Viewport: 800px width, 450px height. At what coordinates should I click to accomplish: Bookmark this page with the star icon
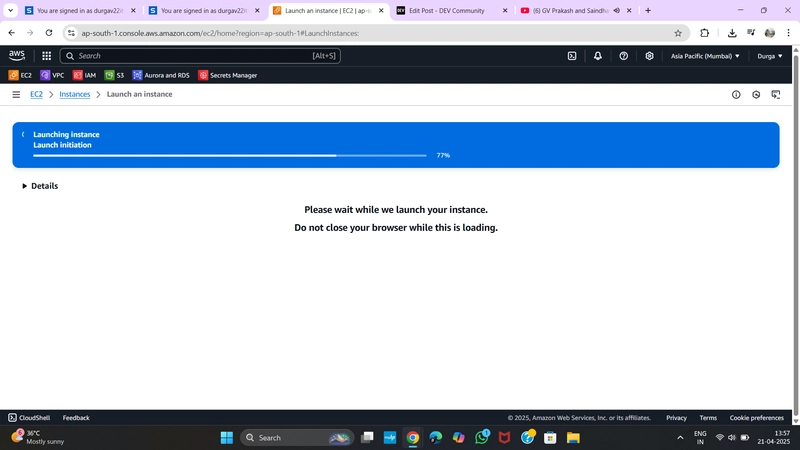point(678,33)
